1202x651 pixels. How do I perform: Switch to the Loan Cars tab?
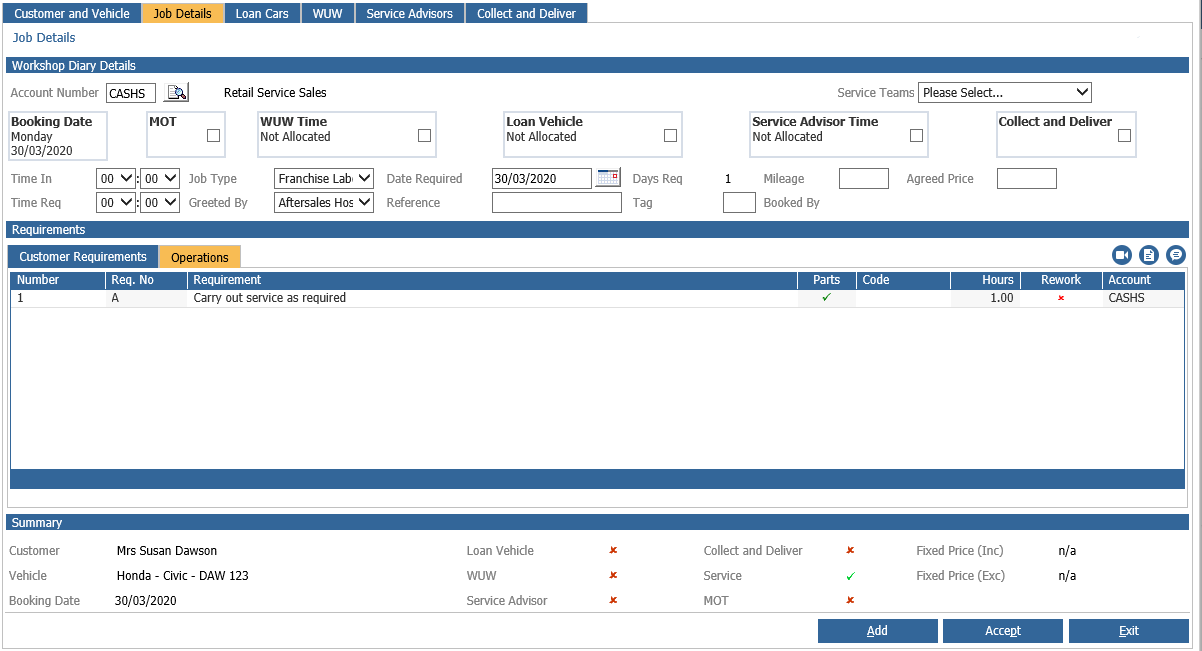[x=262, y=14]
